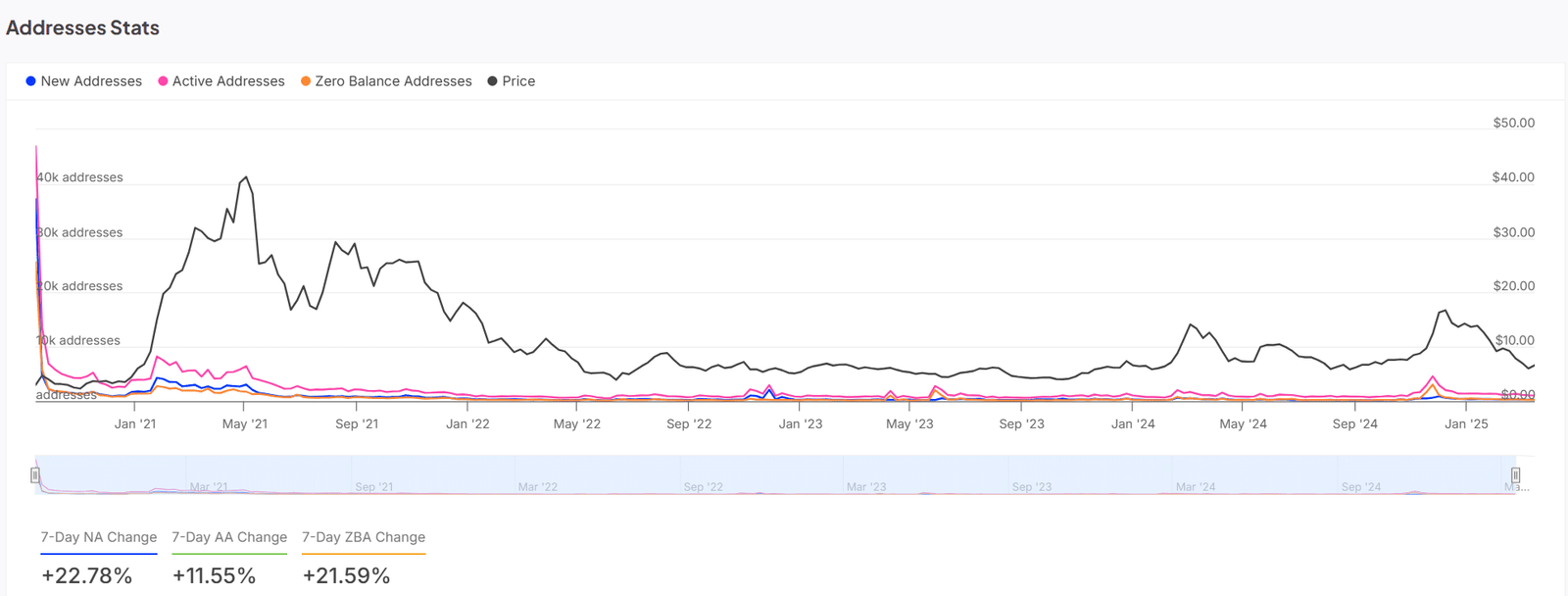Click the right range navigator handle

coord(1515,475)
